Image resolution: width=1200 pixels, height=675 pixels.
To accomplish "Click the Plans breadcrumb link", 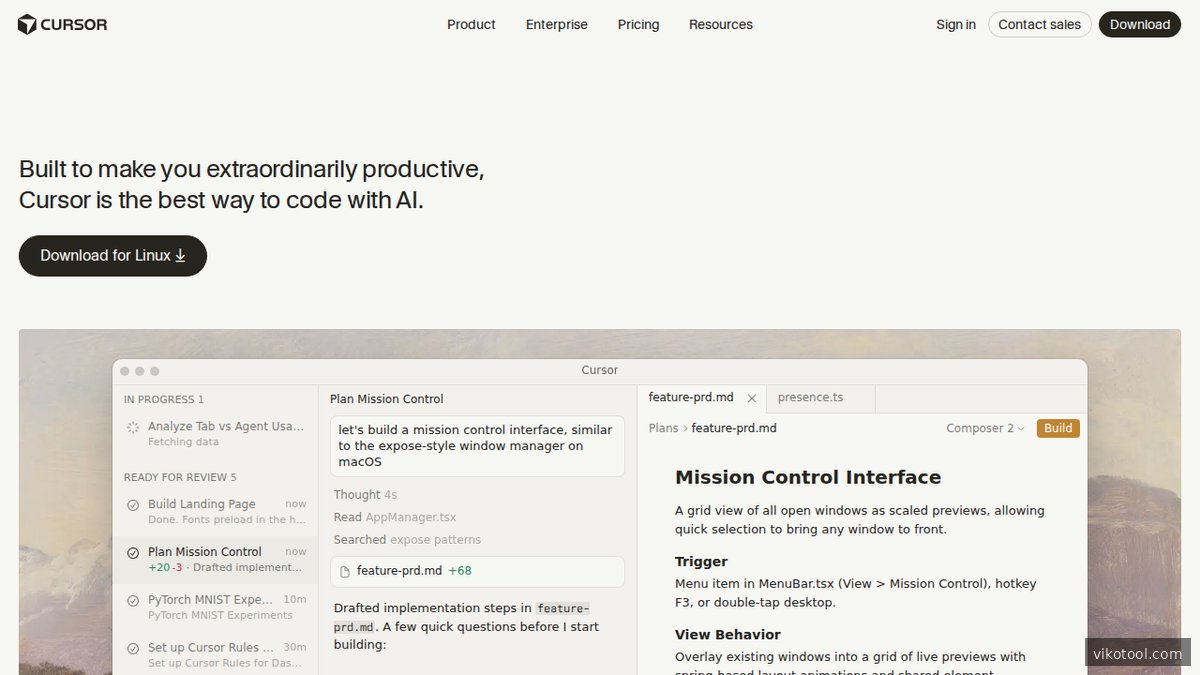I will (662, 427).
